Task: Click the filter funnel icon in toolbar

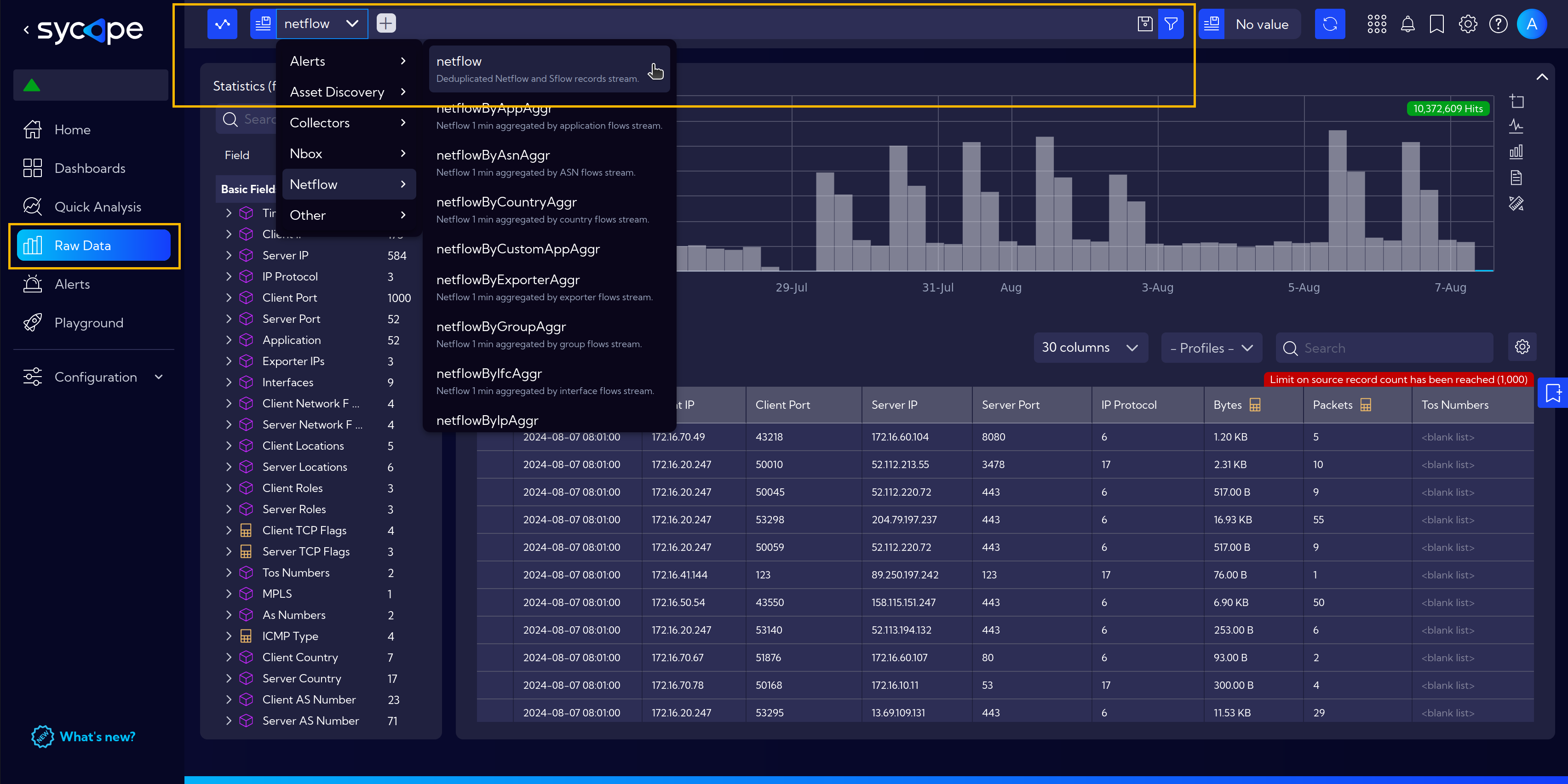Action: coord(1172,23)
